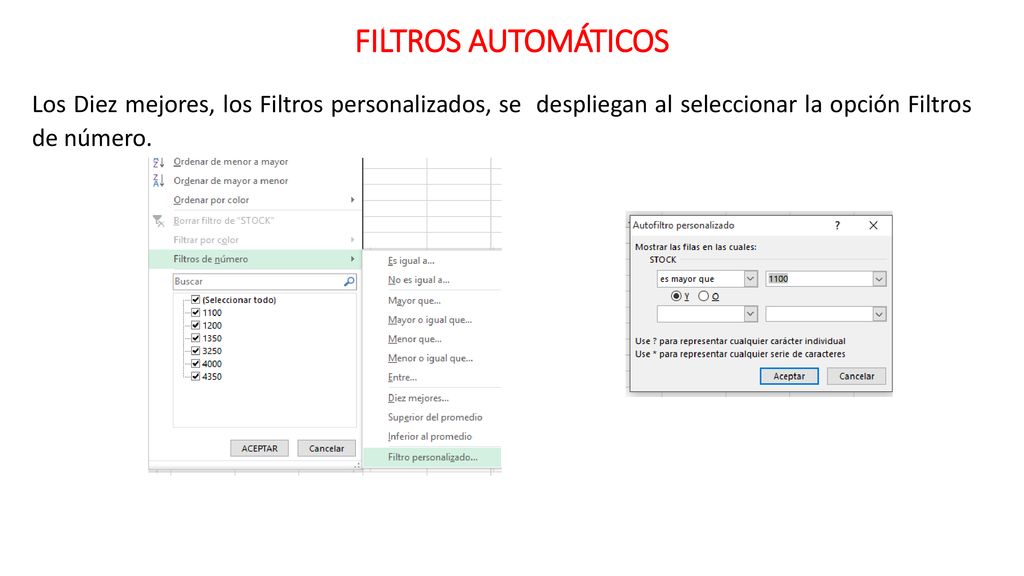Expand the Ordenar por color submenu
This screenshot has height=576, width=1024.
click(353, 200)
